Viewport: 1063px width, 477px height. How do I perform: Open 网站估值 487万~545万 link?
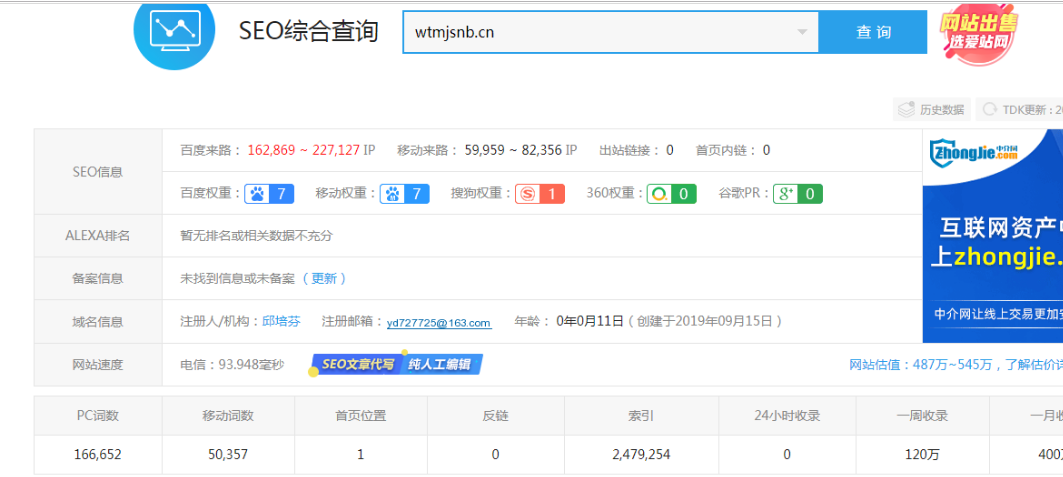(956, 365)
